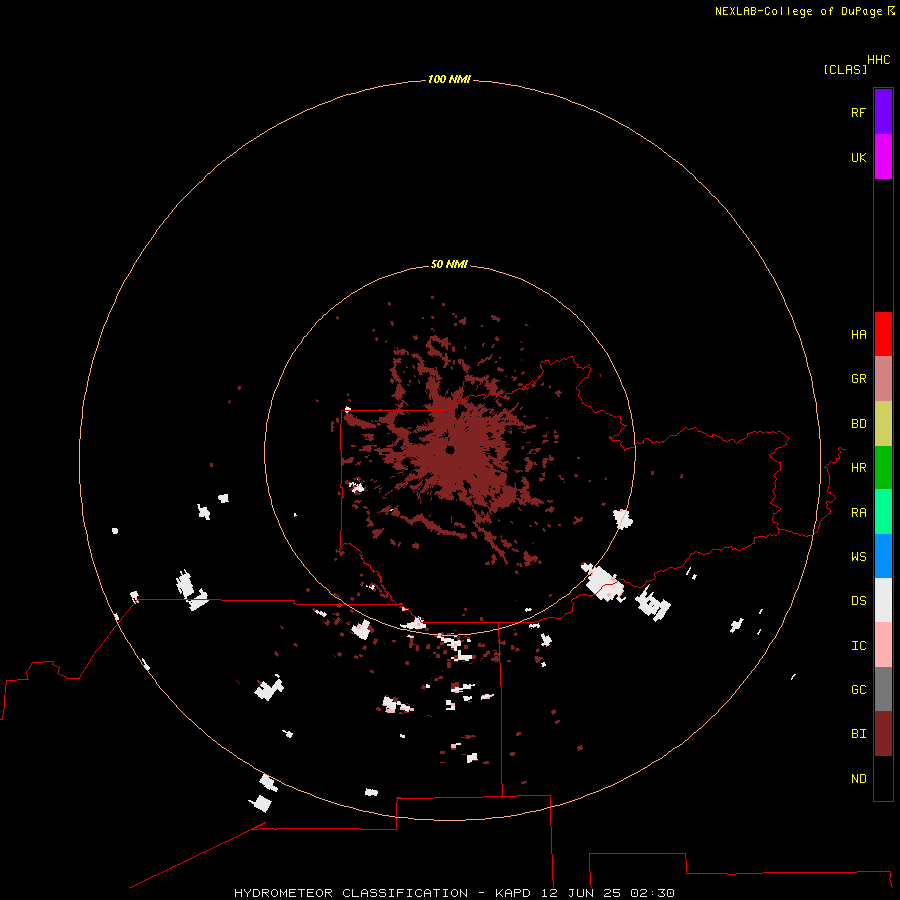Select the GR dusty pink swatch
This screenshot has height=900, width=900.
(883, 379)
